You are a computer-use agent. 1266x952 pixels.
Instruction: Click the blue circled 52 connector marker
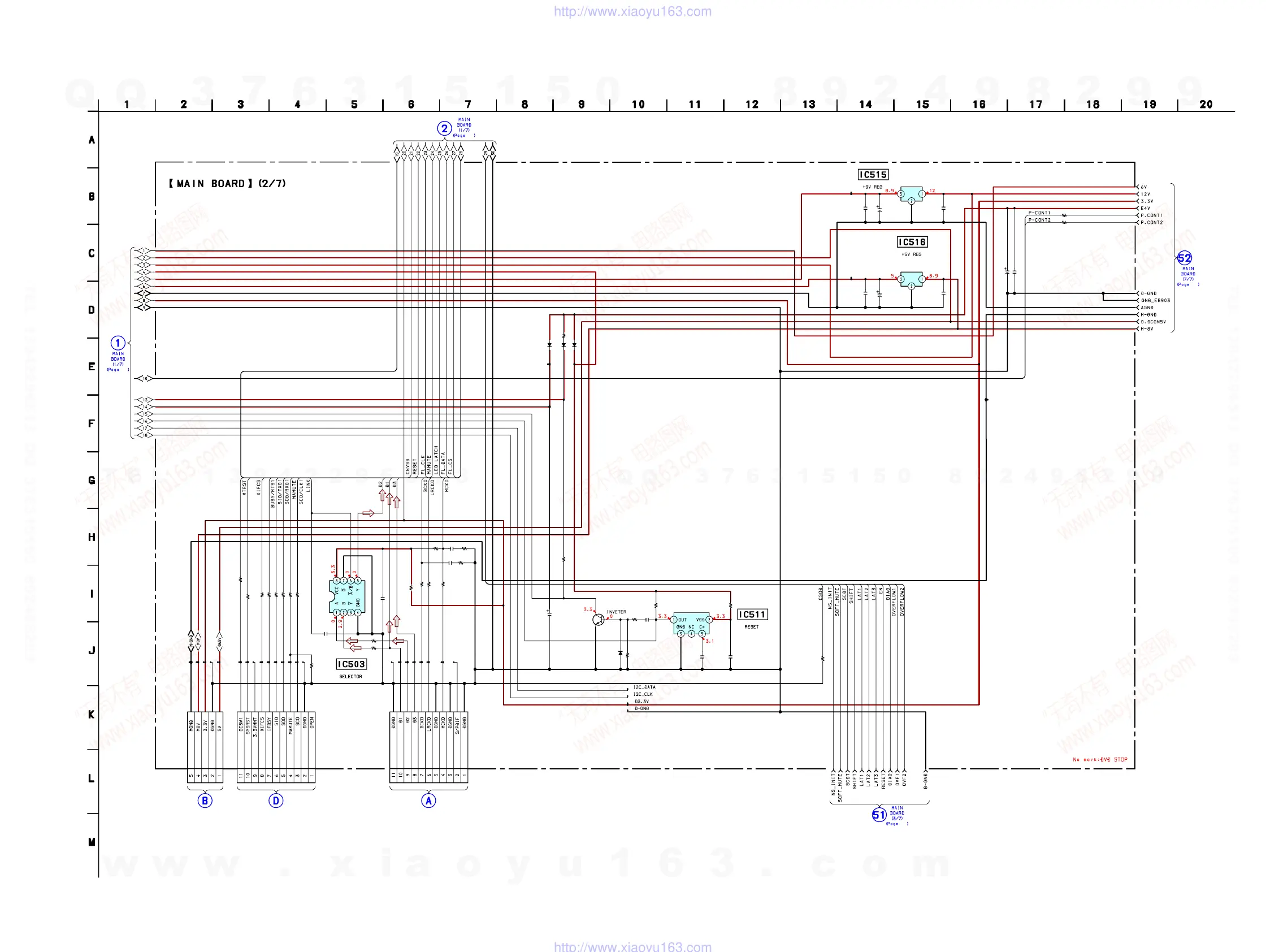pos(1184,258)
